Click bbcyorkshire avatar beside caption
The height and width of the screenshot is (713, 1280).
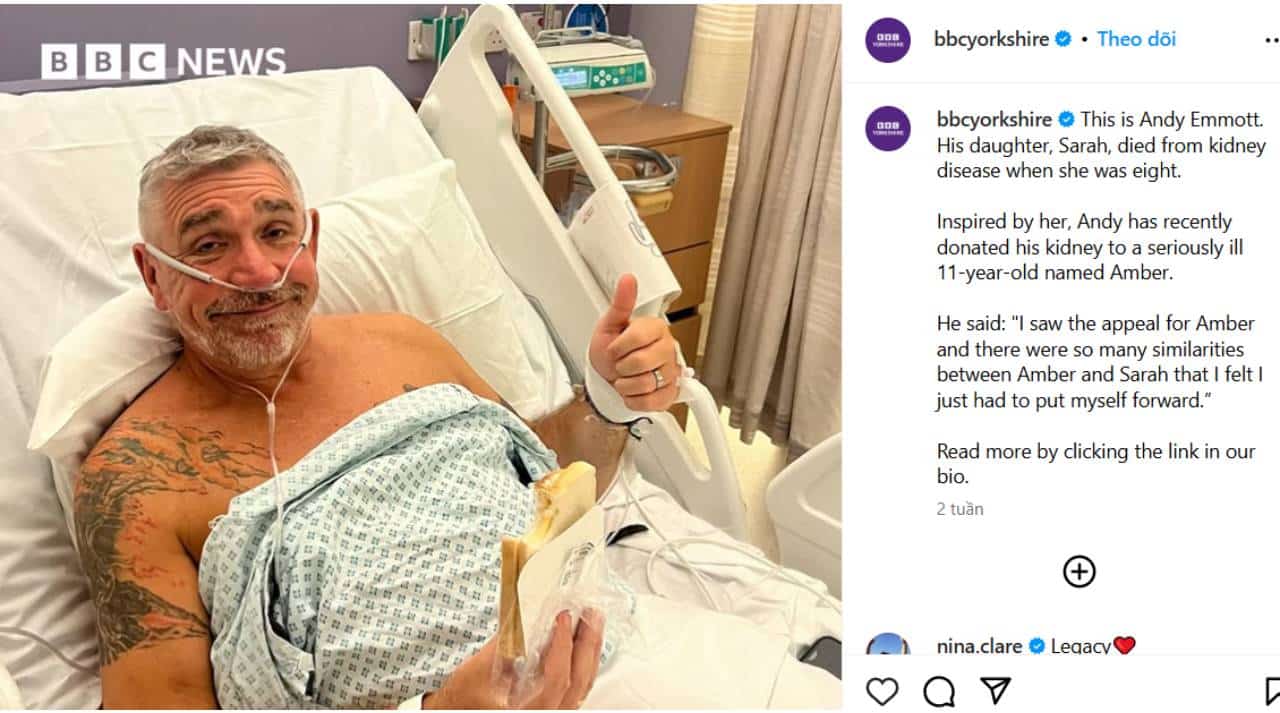click(888, 128)
